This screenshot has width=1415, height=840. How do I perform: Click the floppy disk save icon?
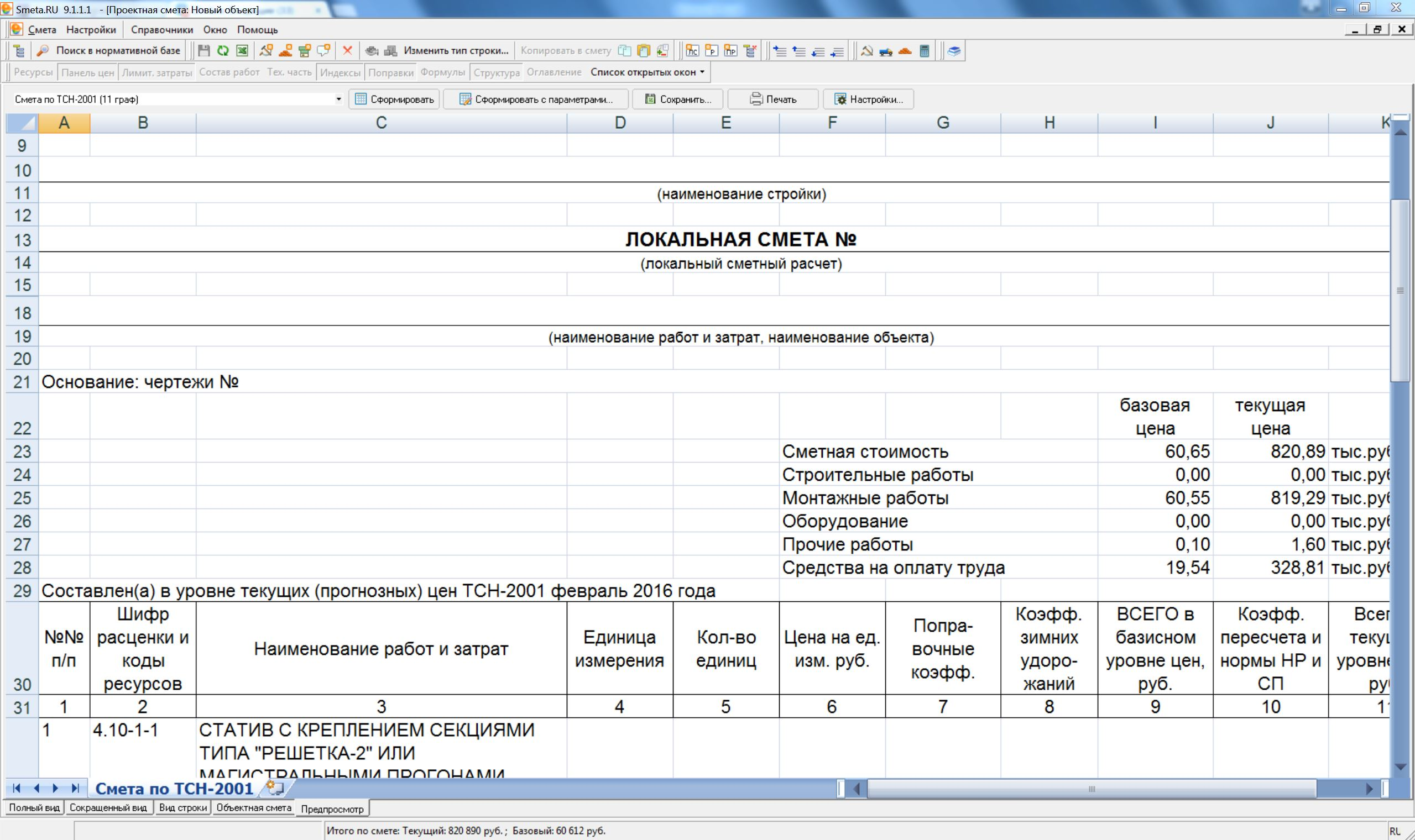pos(204,51)
